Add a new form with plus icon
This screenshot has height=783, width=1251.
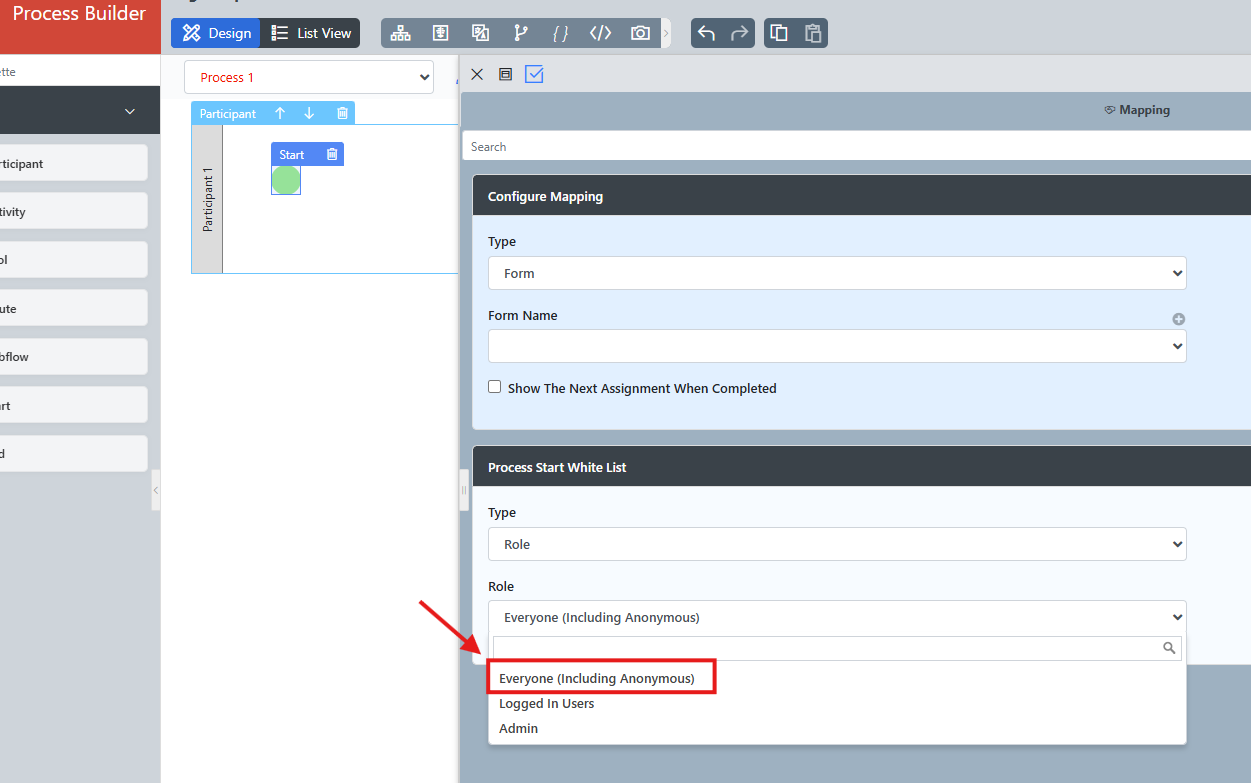[1178, 319]
